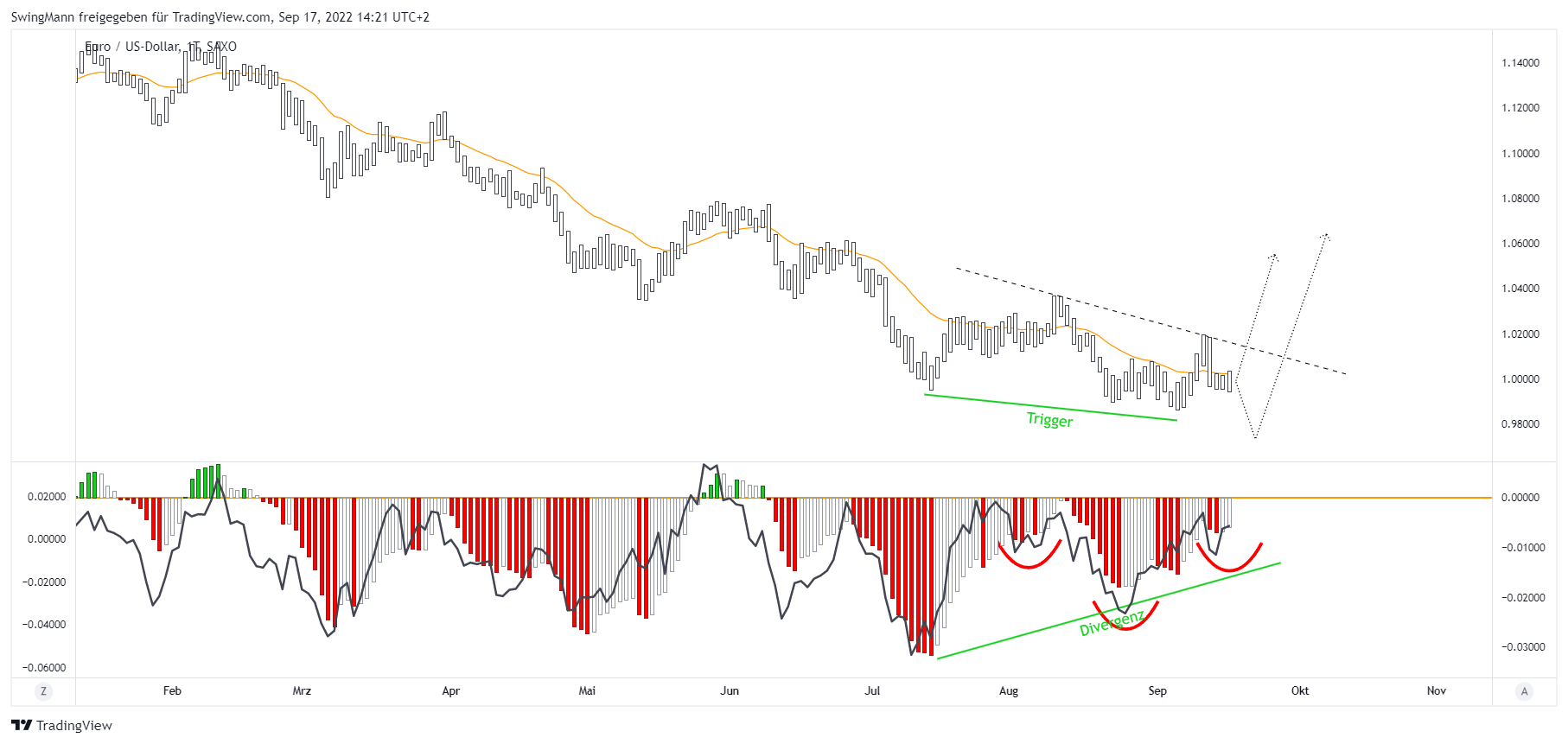Viewport: 1568px width, 744px height.
Task: Click the 1.04000 price label
Action: [1520, 289]
